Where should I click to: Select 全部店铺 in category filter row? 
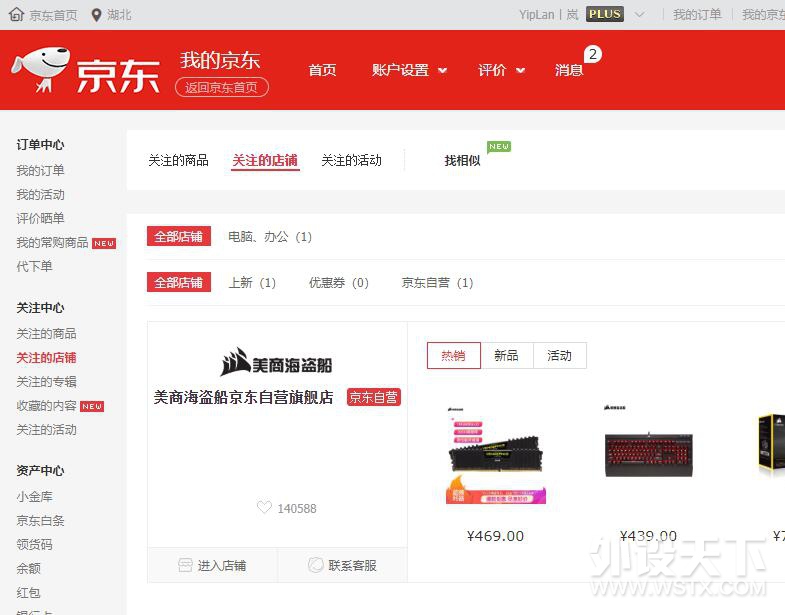(x=179, y=236)
